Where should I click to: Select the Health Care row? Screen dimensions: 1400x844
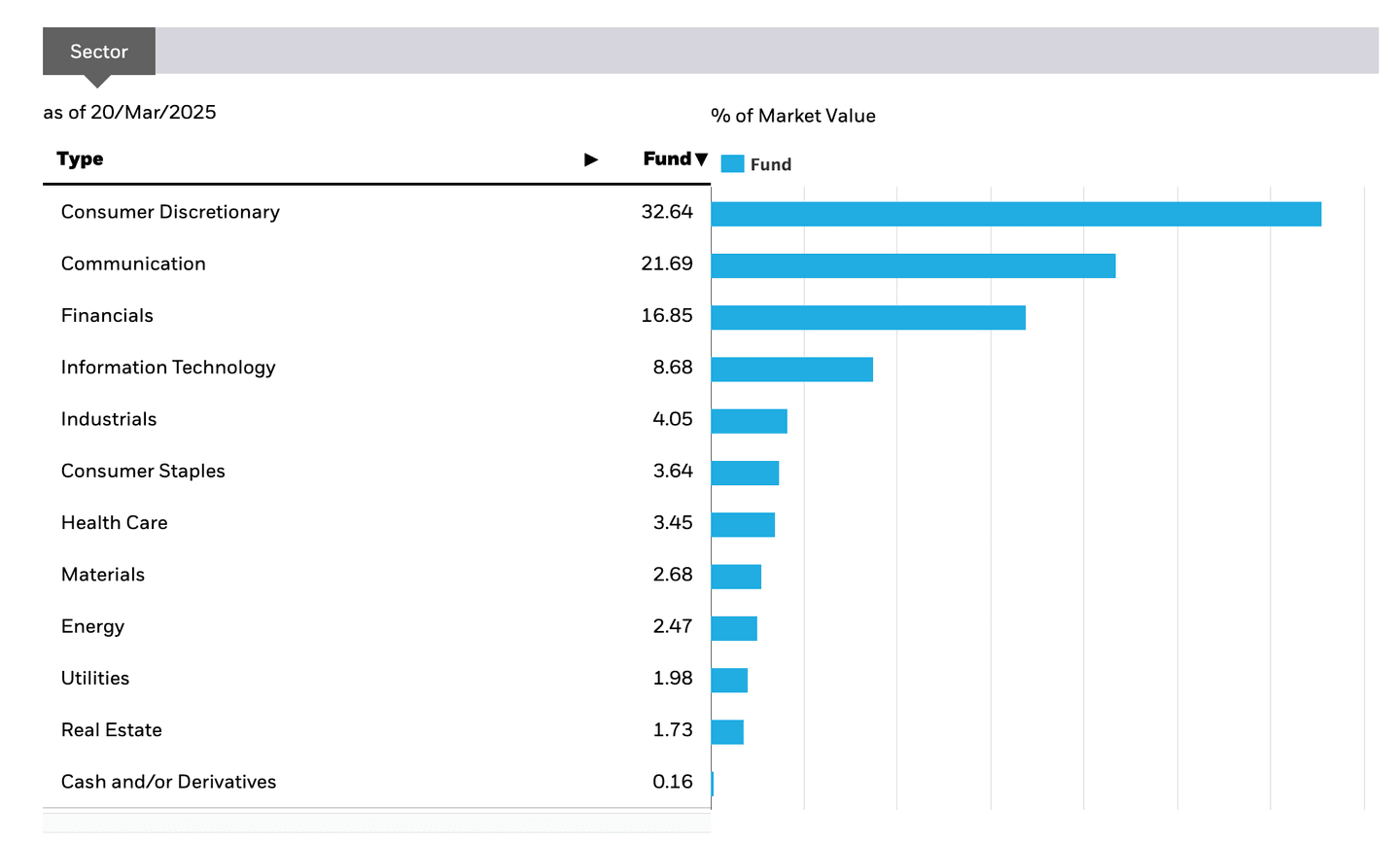pos(377,523)
